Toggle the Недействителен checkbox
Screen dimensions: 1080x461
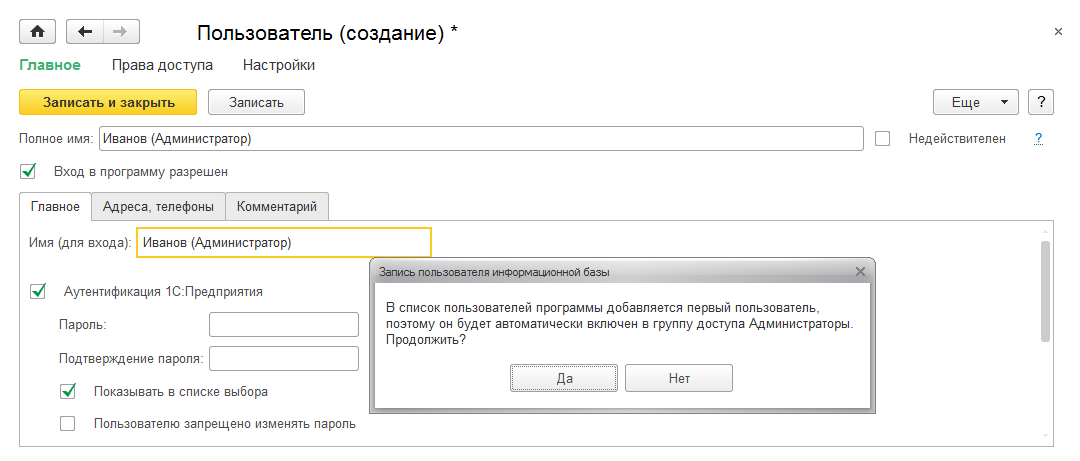pos(882,139)
